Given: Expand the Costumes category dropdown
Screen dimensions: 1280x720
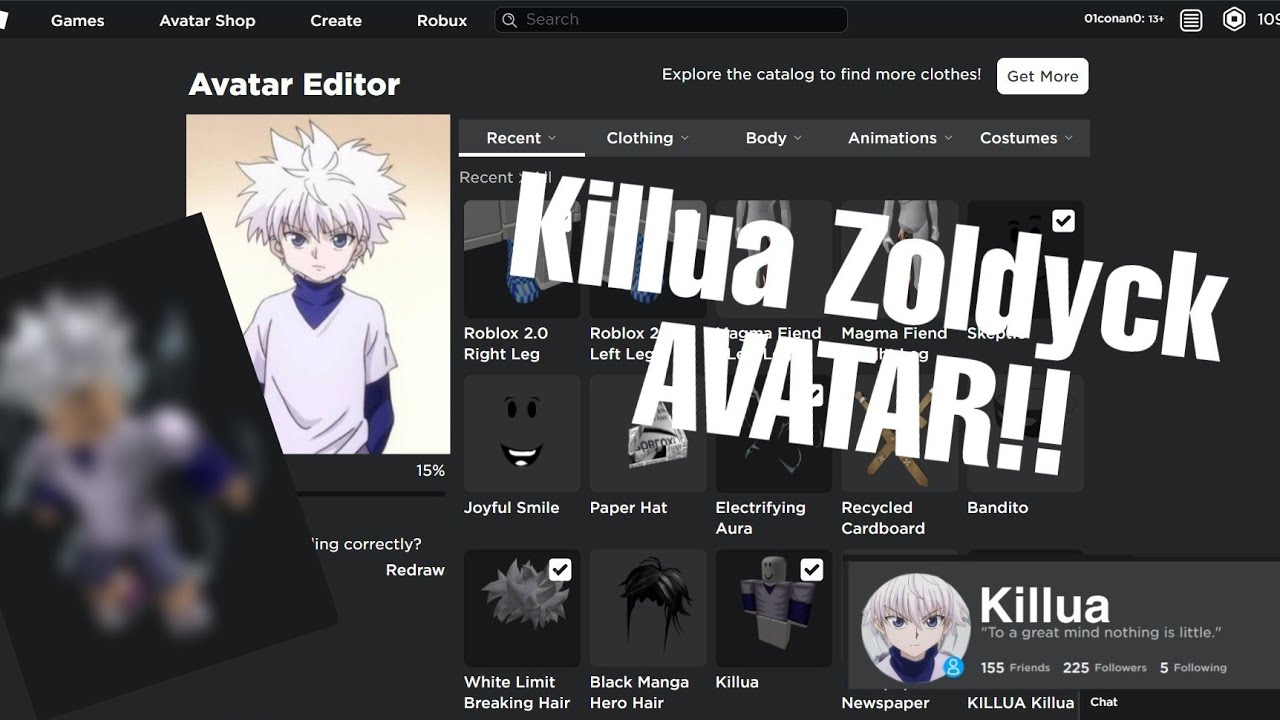Looking at the screenshot, I should point(1026,138).
